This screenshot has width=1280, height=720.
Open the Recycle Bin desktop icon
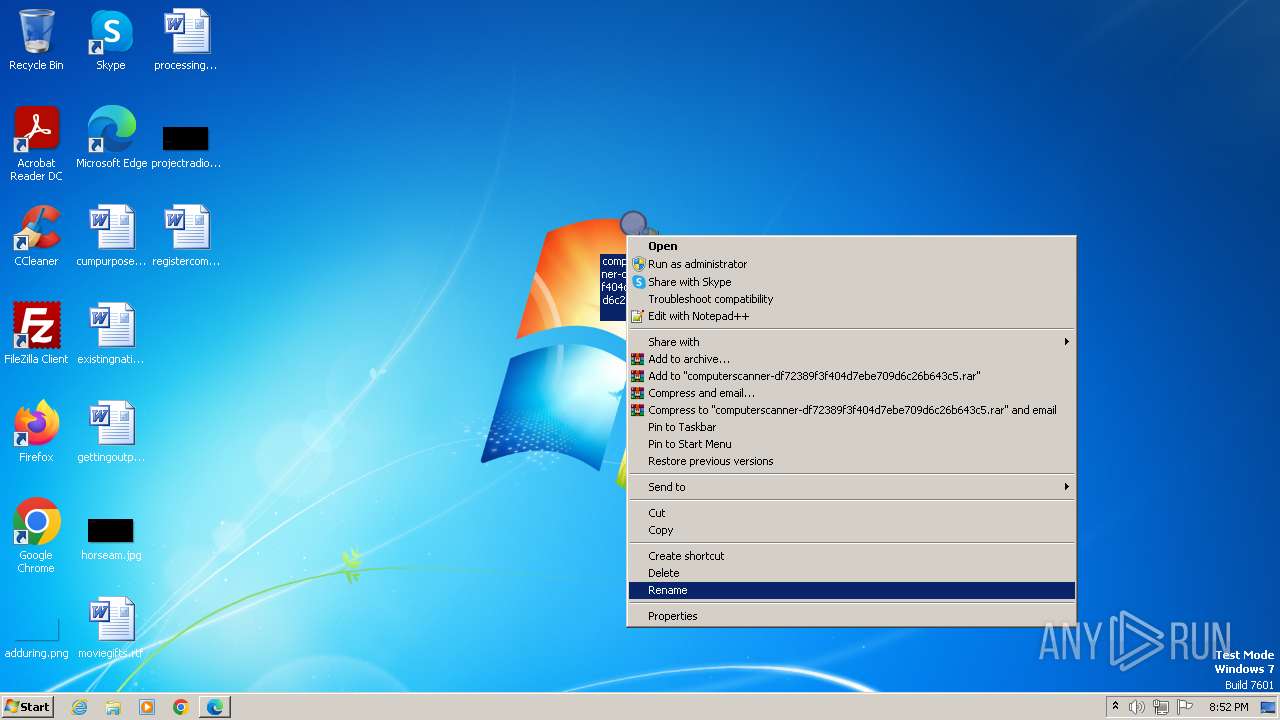click(36, 40)
